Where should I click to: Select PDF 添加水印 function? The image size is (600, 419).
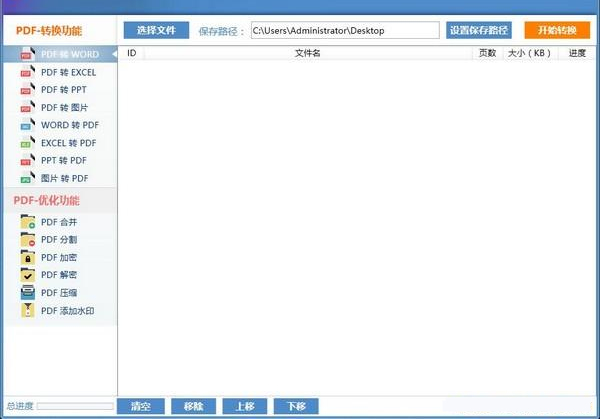click(60, 310)
